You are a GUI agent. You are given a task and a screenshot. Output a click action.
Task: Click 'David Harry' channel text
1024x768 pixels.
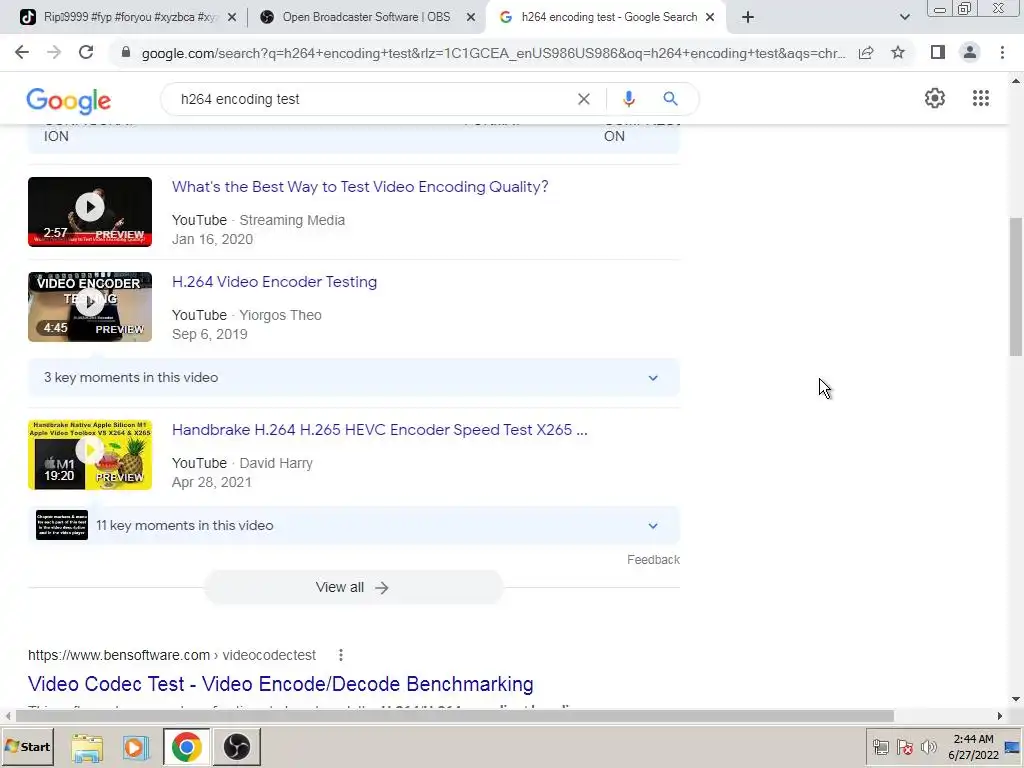point(276,463)
